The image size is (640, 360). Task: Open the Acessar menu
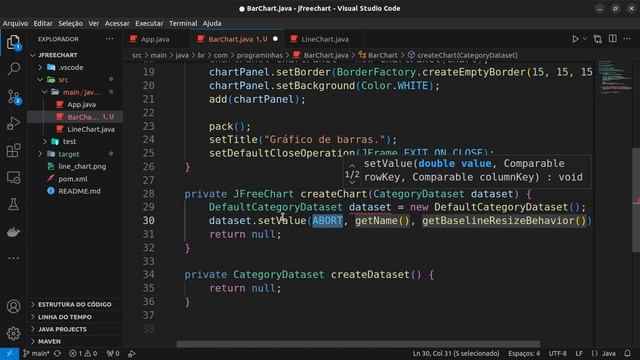[x=117, y=23]
